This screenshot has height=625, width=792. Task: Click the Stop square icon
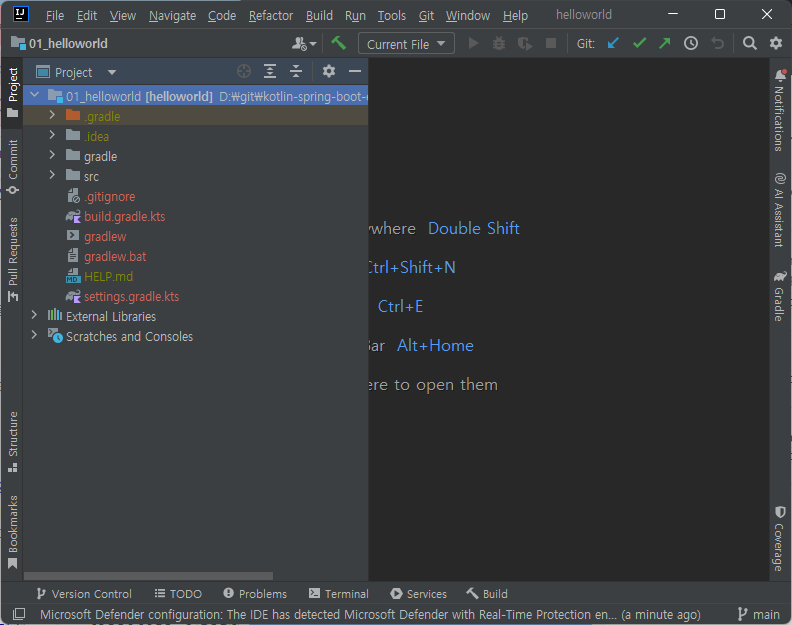(x=551, y=43)
